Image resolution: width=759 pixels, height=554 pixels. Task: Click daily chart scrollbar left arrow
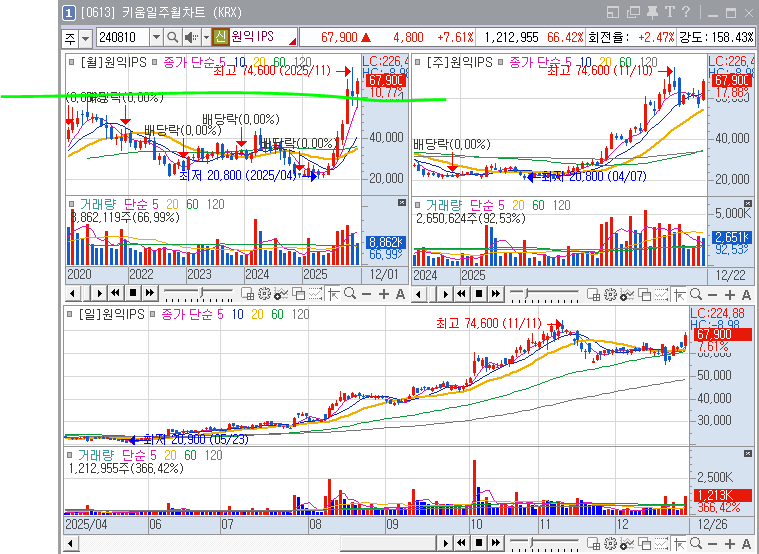[71, 543]
